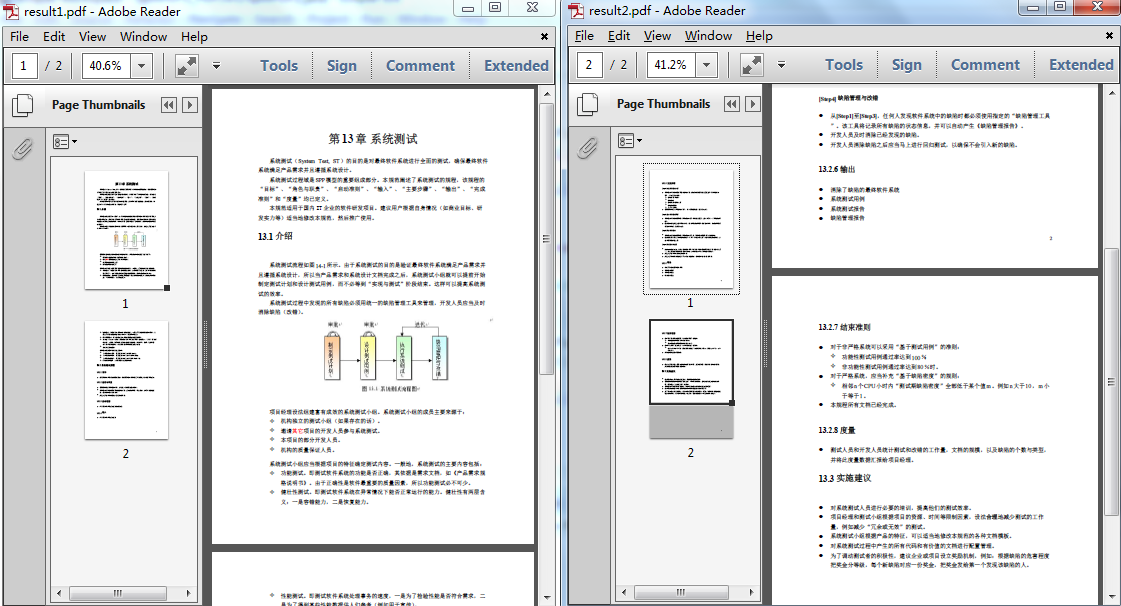Click page number field in result1.pdf

24,66
